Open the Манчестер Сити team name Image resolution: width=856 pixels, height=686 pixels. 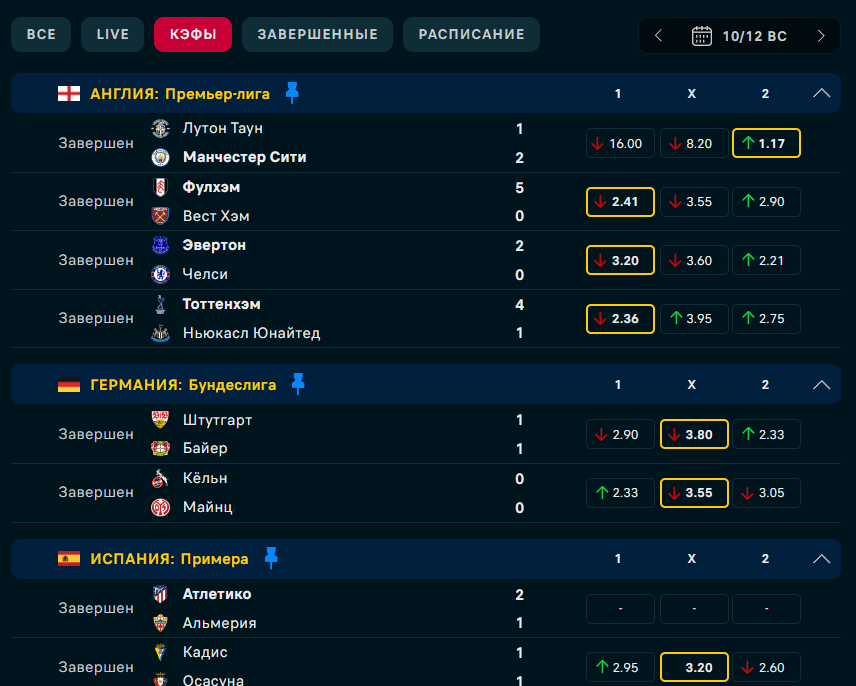pyautogui.click(x=245, y=157)
